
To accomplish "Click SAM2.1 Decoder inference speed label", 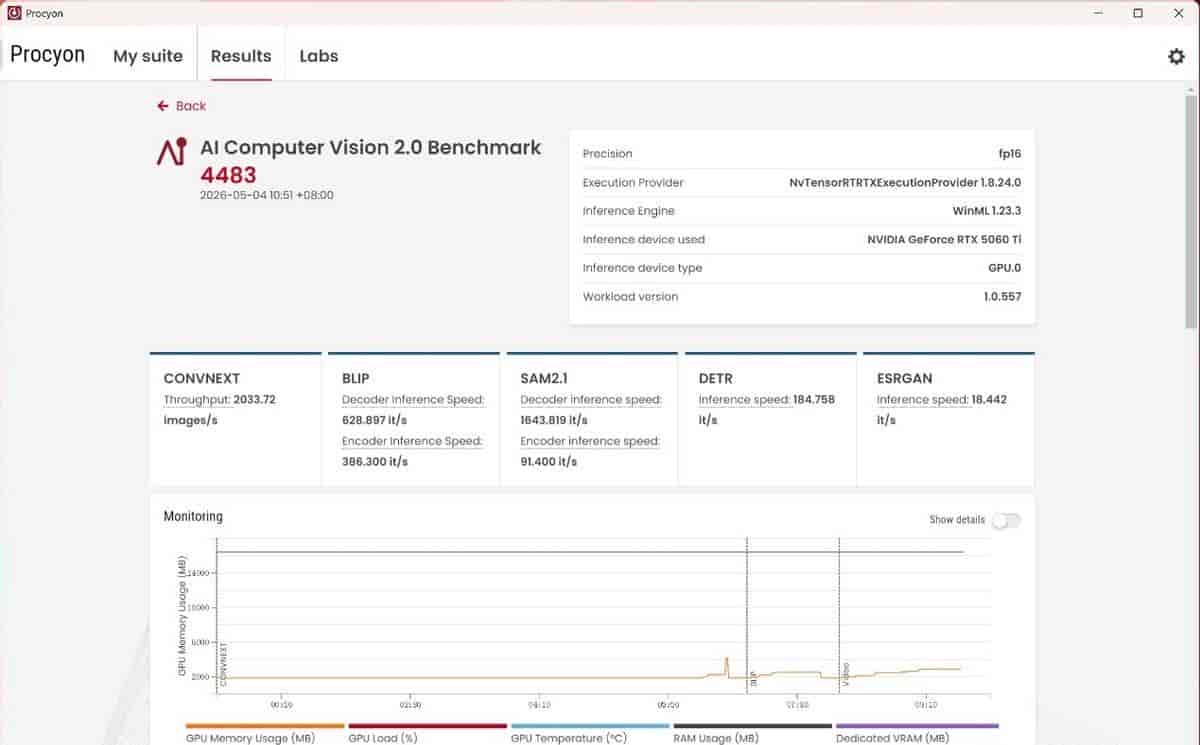I will pos(591,400).
